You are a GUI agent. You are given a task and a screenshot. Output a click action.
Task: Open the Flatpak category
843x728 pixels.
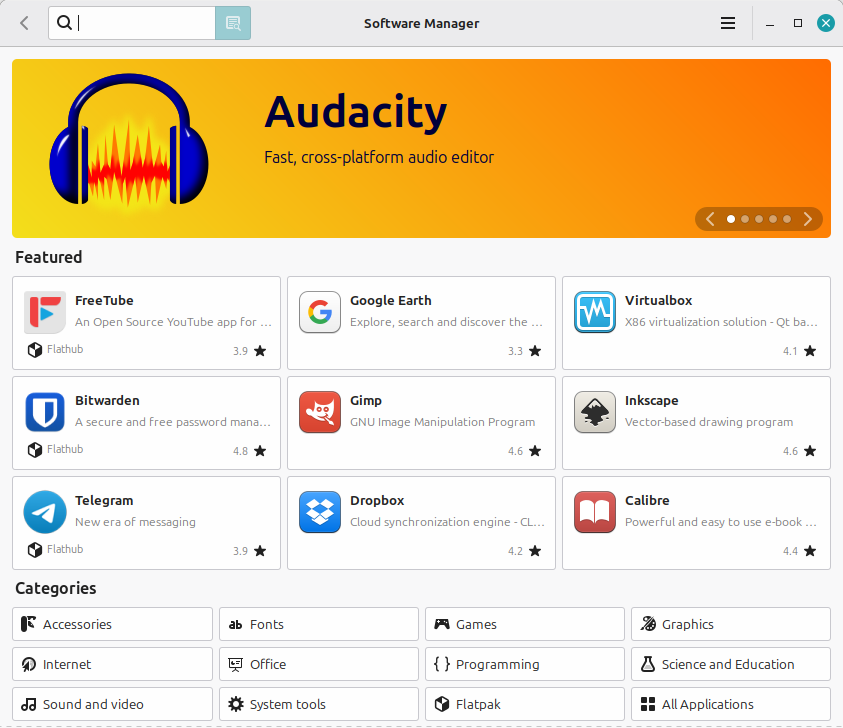(x=525, y=704)
